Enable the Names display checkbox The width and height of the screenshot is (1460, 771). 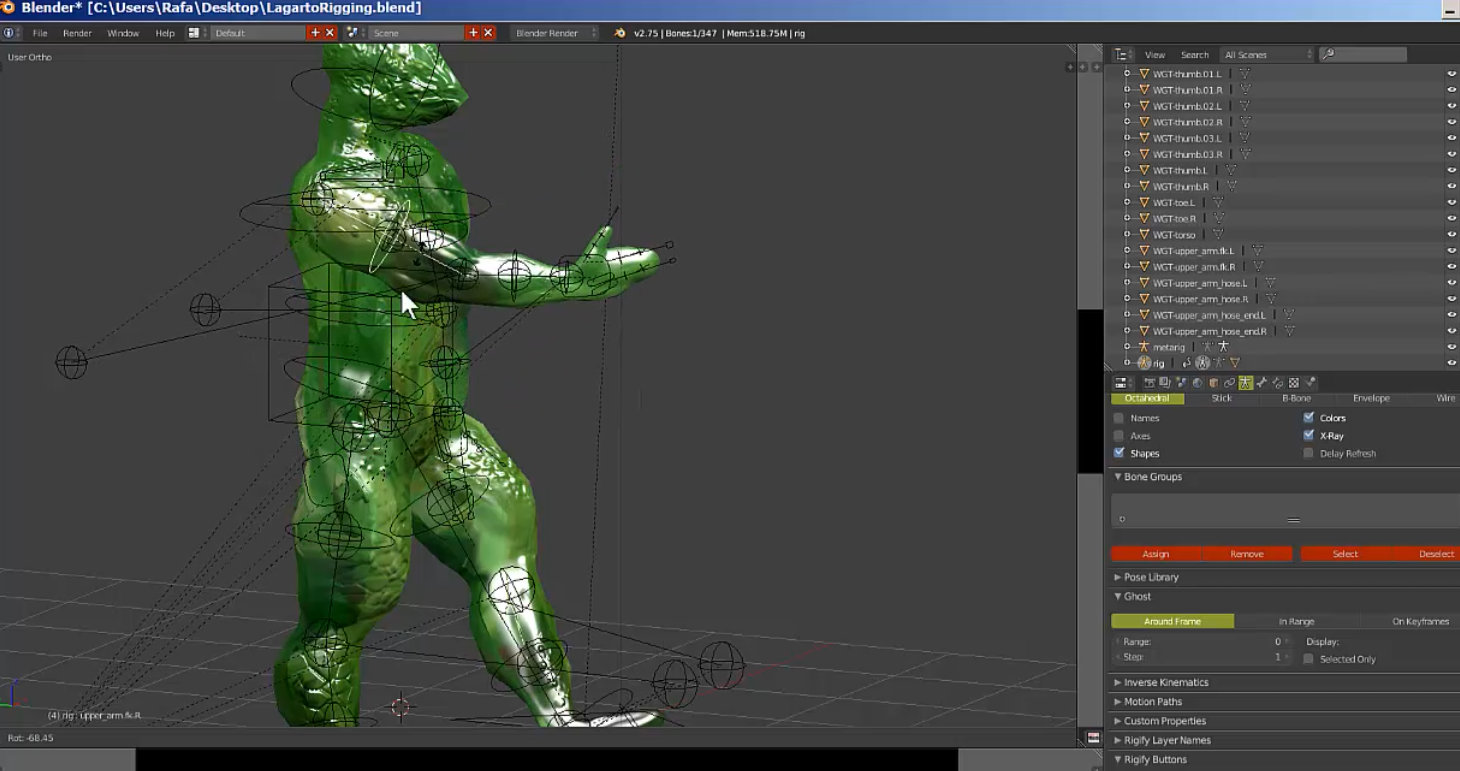coord(1119,418)
